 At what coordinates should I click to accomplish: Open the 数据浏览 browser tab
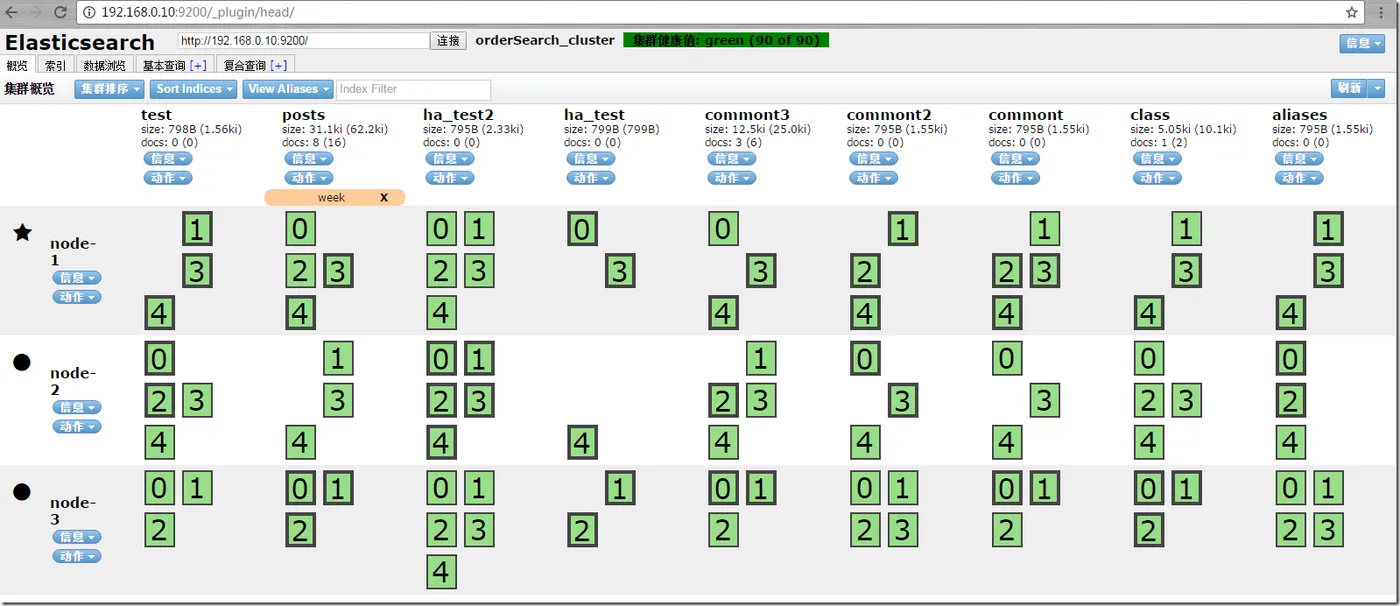pyautogui.click(x=105, y=65)
